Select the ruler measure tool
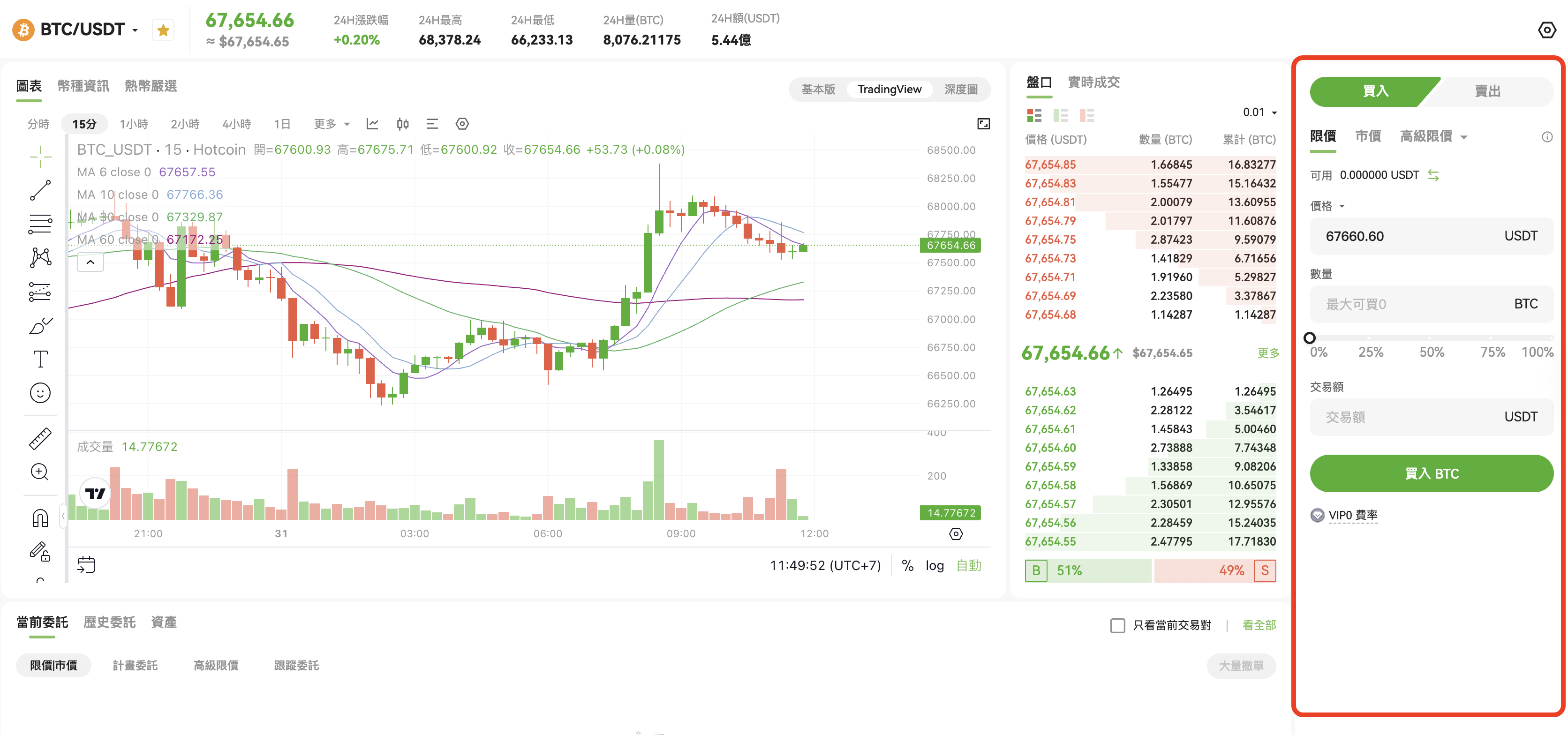Viewport: 1568px width, 735px height. [40, 439]
